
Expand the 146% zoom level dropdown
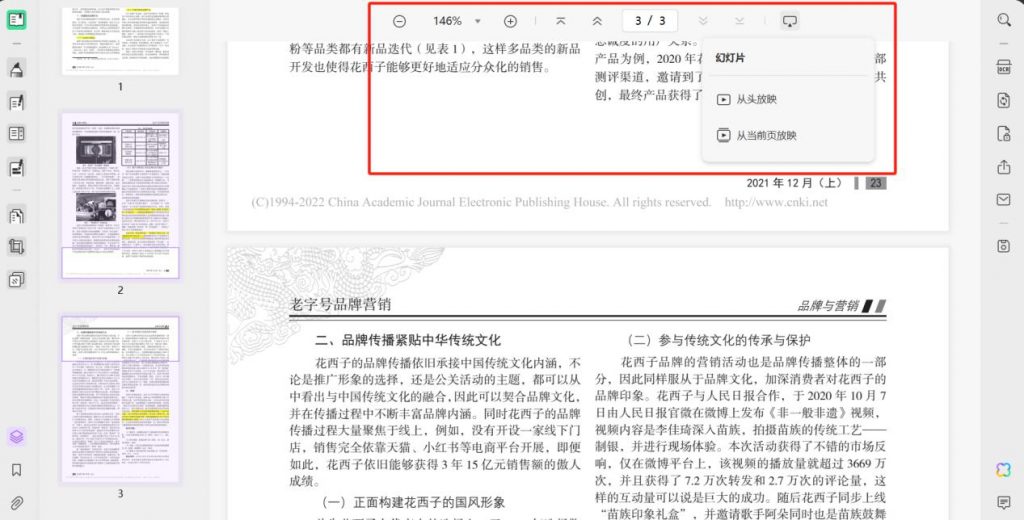pyautogui.click(x=477, y=21)
